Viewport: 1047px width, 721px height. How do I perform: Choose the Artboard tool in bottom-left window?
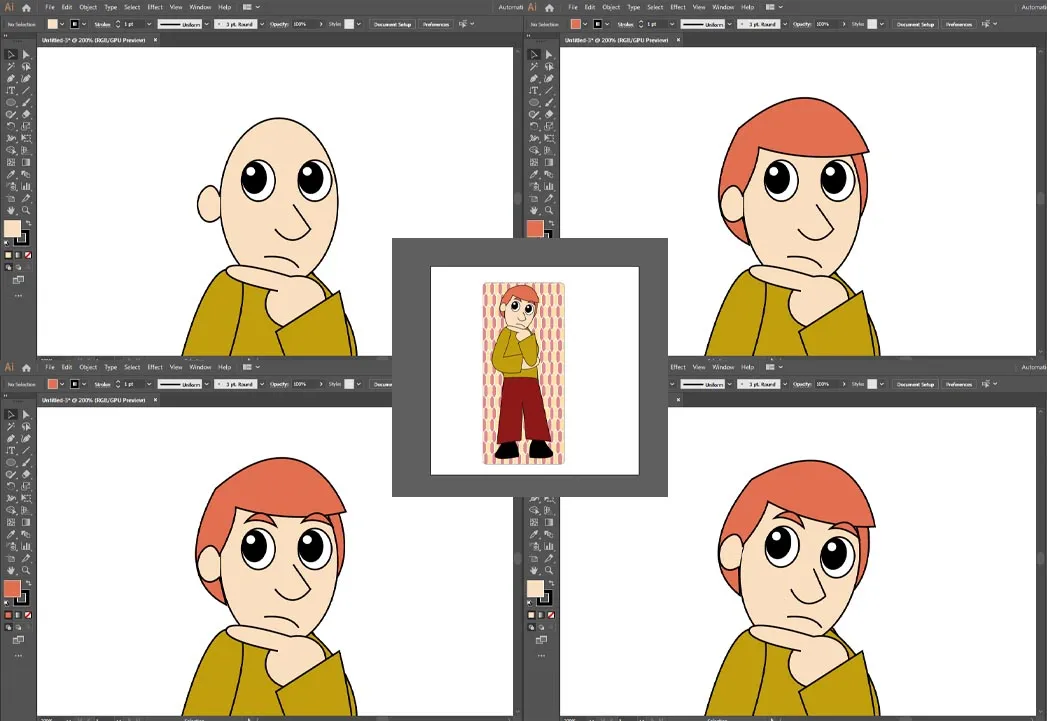11,559
